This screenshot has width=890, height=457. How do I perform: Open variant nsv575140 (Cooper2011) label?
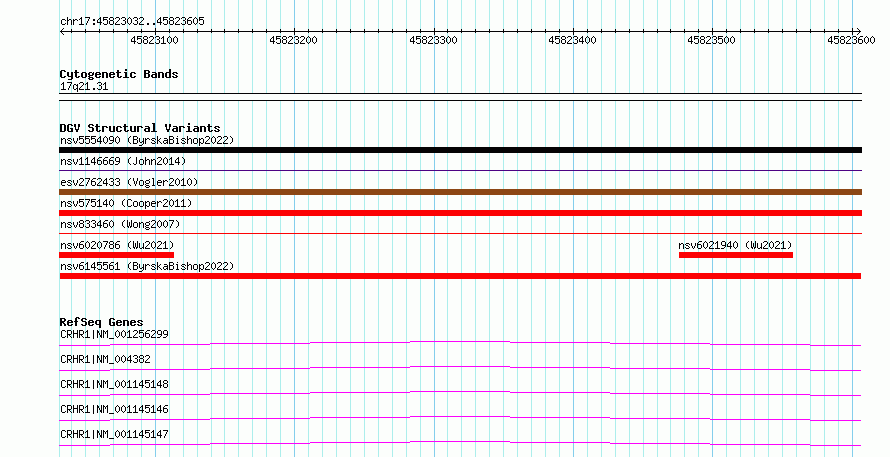click(x=126, y=203)
